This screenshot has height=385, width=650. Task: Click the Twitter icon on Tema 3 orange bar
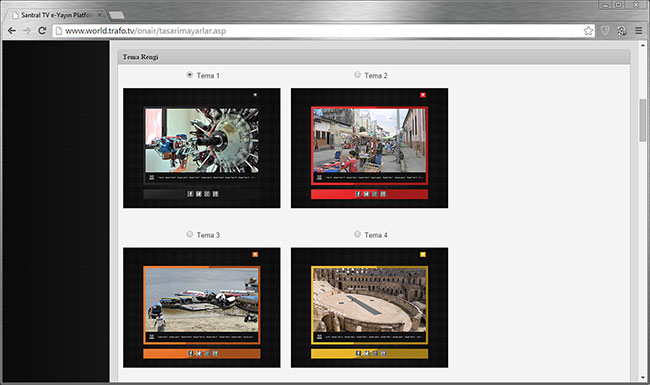[199, 353]
